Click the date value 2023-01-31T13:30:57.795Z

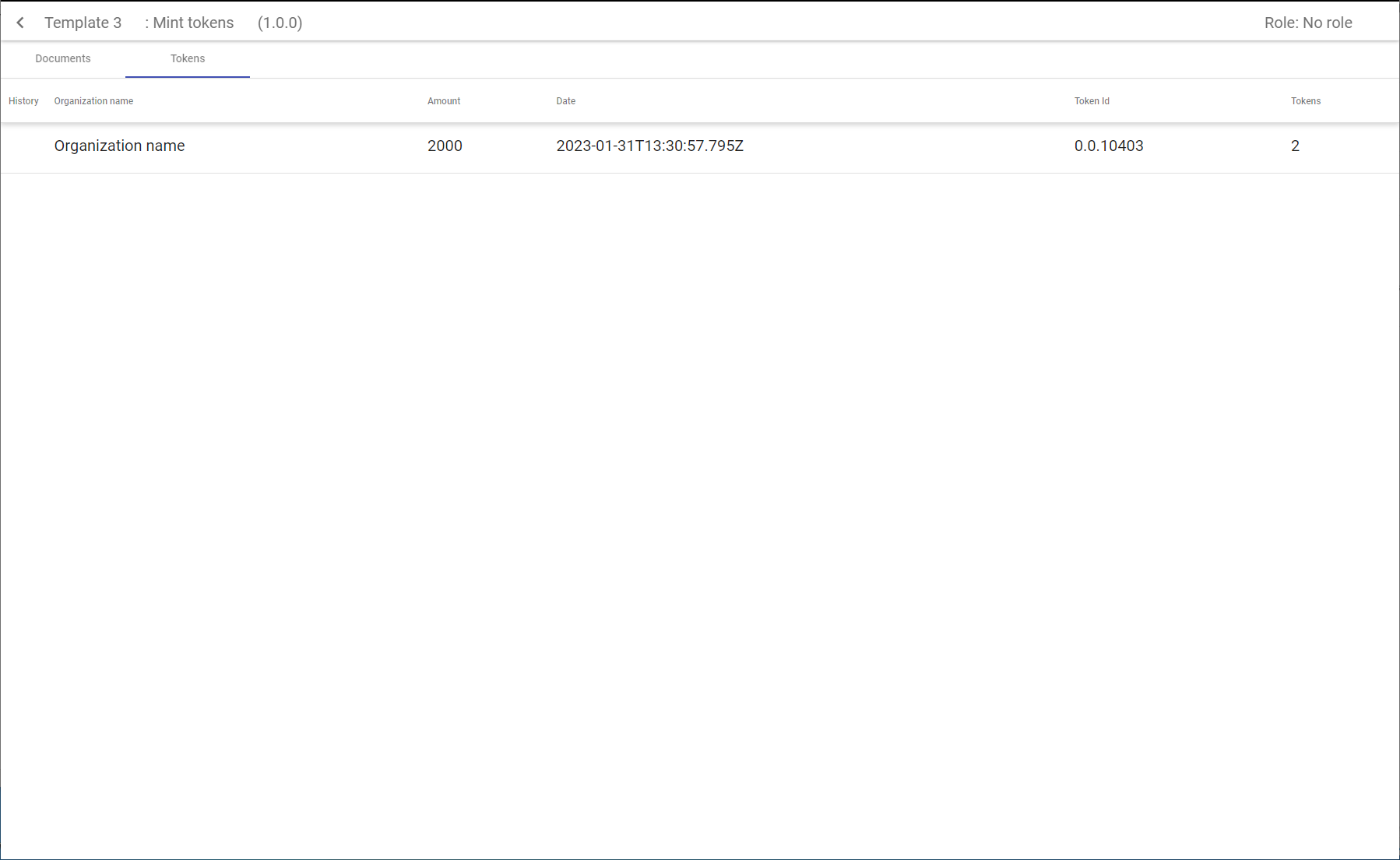point(649,146)
